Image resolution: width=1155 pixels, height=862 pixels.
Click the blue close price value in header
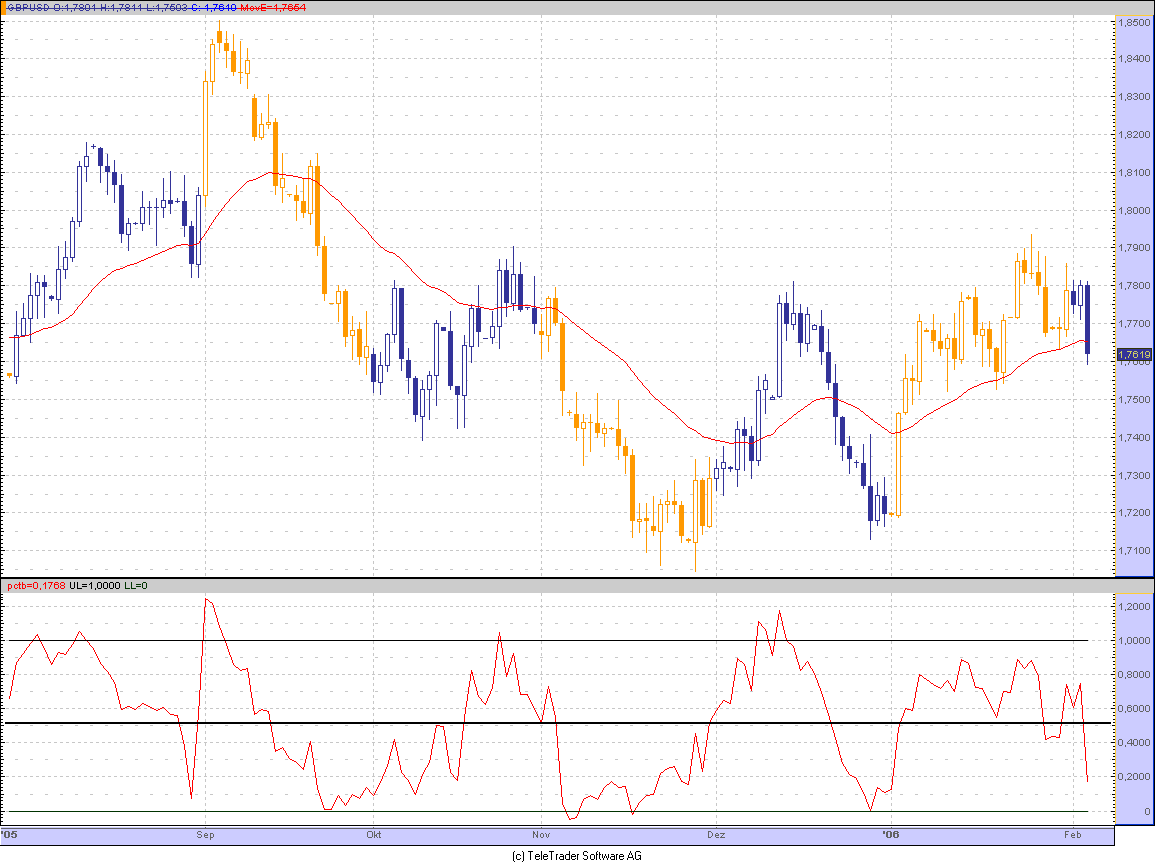point(215,8)
